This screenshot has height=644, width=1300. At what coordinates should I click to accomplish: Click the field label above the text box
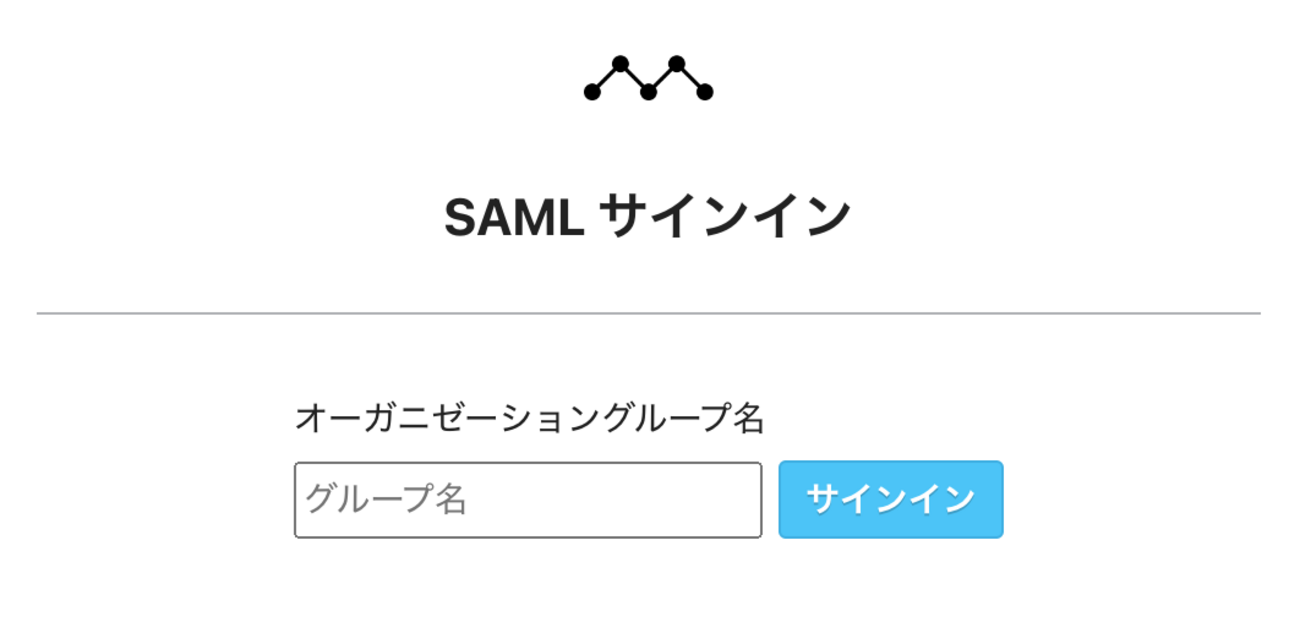click(x=529, y=418)
